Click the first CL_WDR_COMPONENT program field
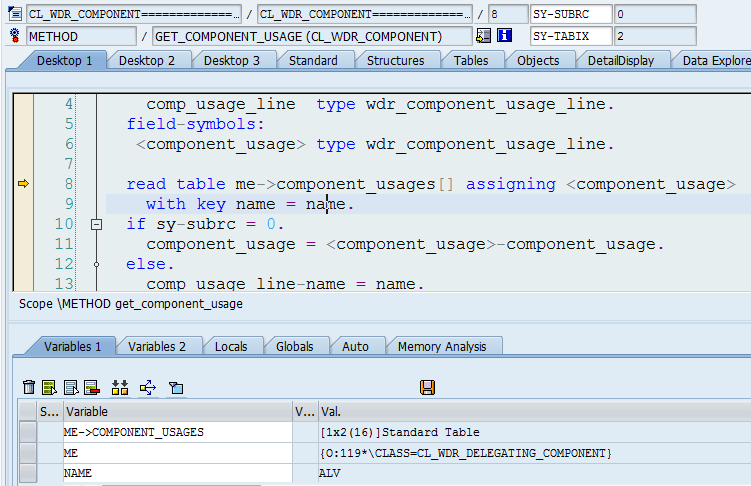 click(x=134, y=14)
